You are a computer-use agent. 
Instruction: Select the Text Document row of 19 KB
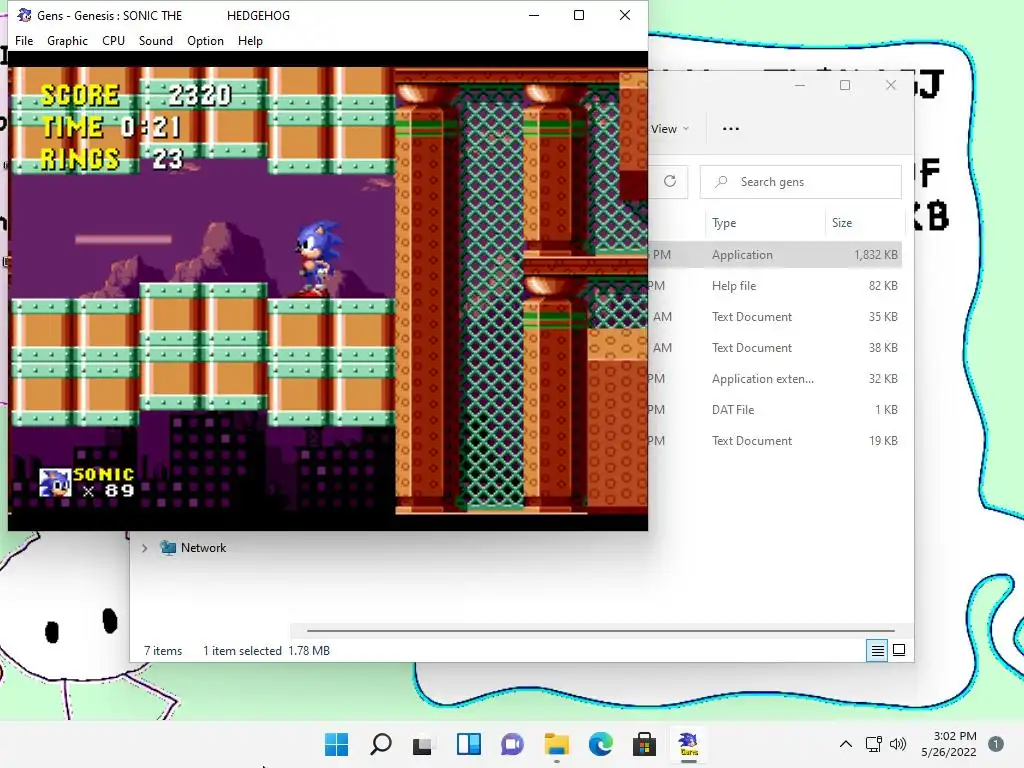coord(775,441)
